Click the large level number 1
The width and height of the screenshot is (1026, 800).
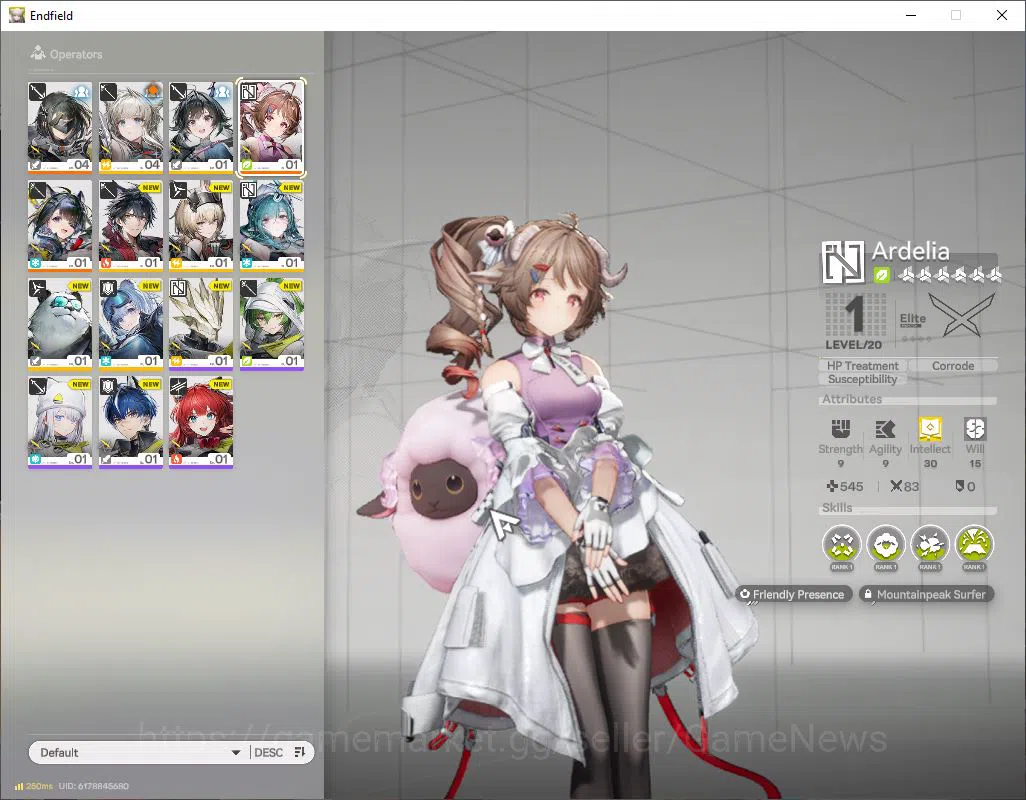pyautogui.click(x=856, y=314)
